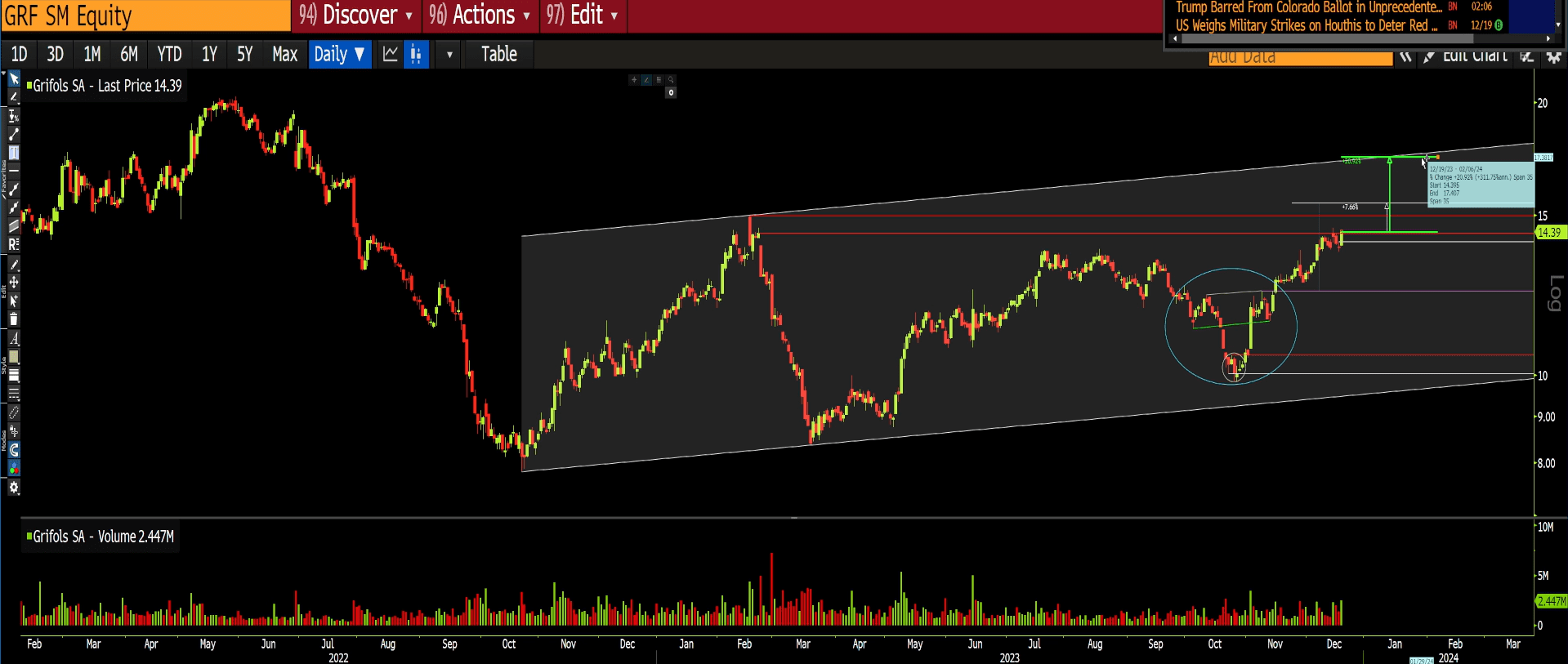Set chart range to 1Y

pos(209,54)
